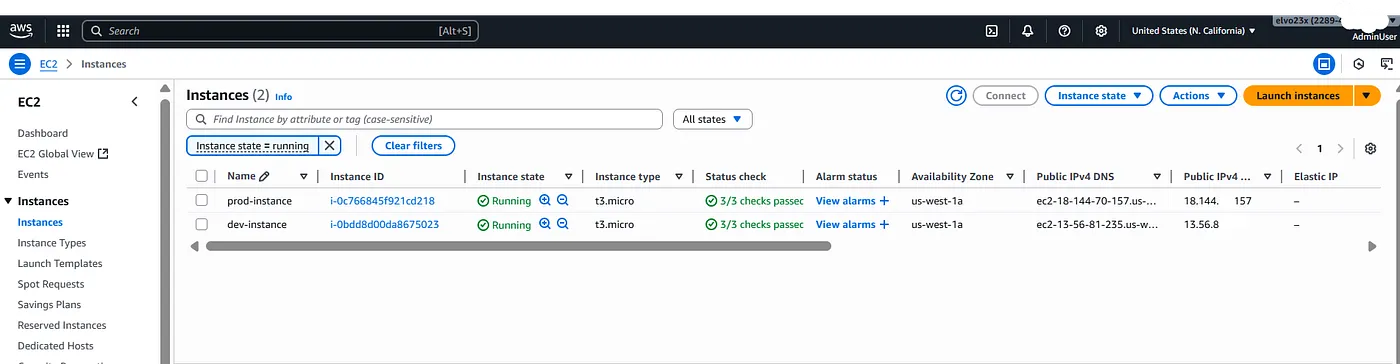
Task: Remove the Instance state = running filter
Action: (x=330, y=146)
